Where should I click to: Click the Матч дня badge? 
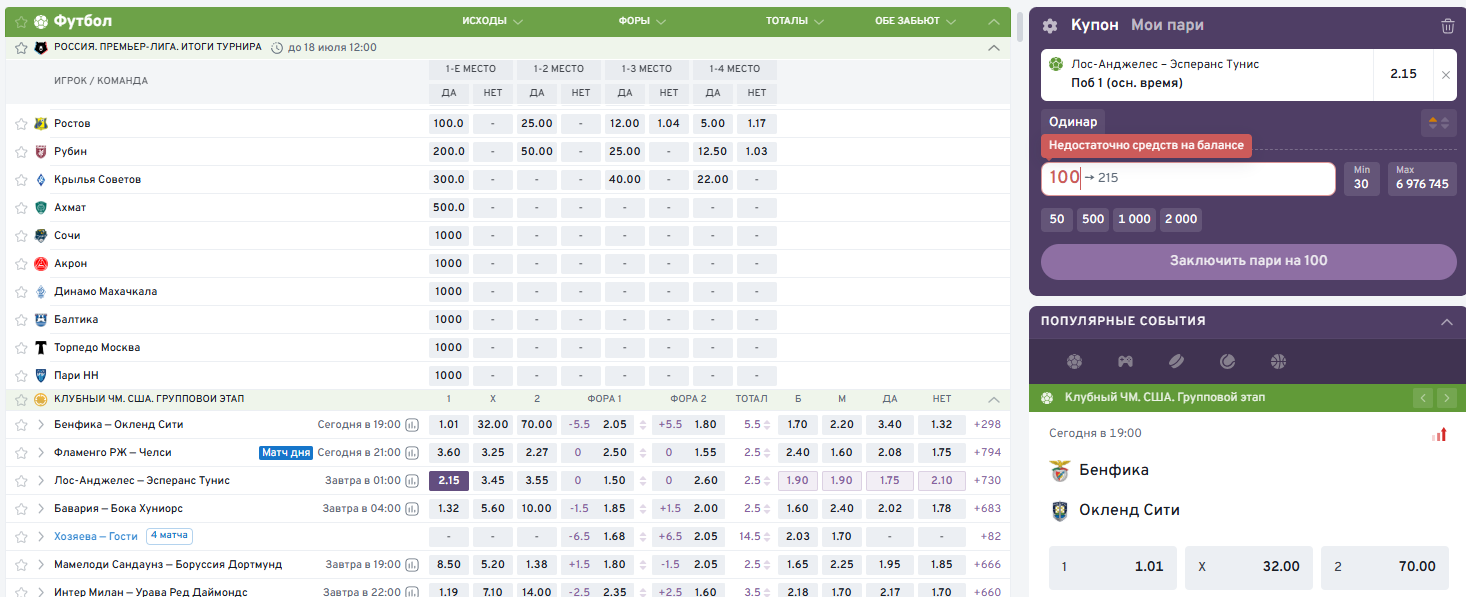click(286, 453)
